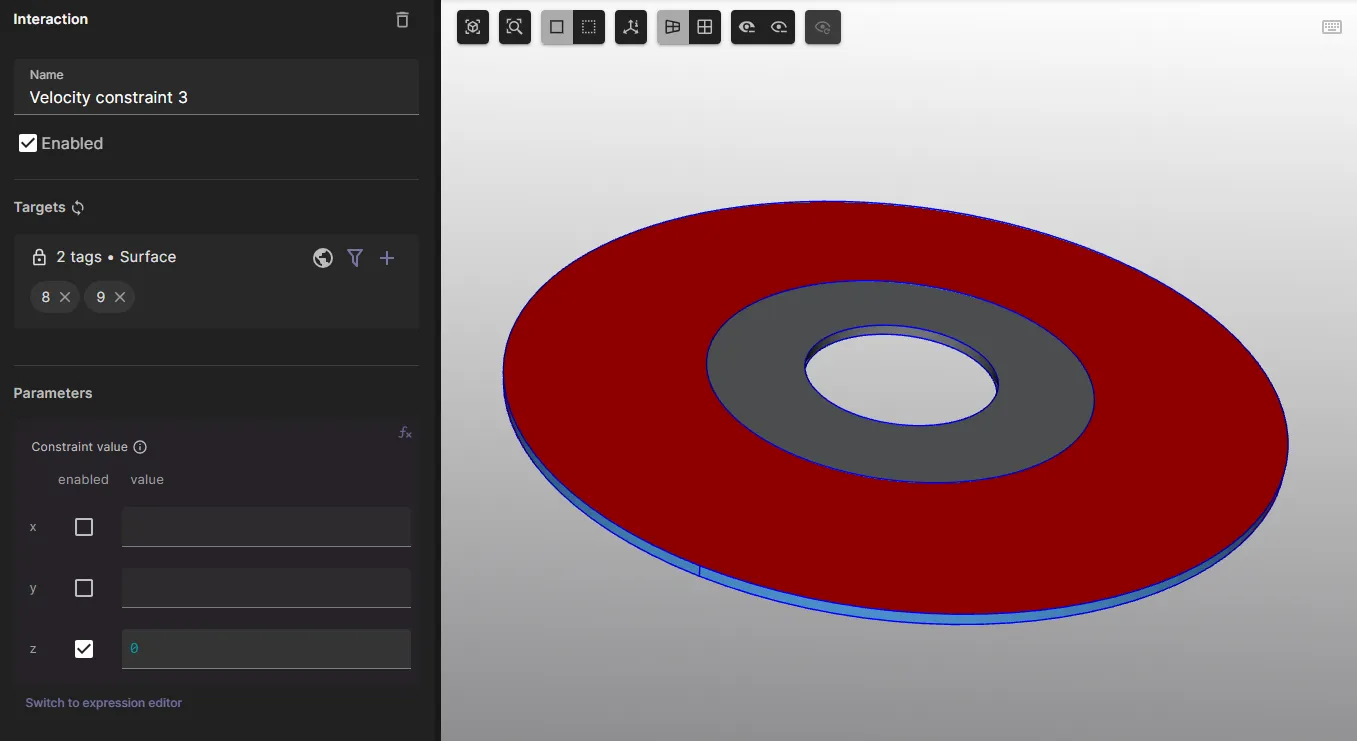Open keyboard shortcuts icon at viewport corner

tap(1332, 27)
